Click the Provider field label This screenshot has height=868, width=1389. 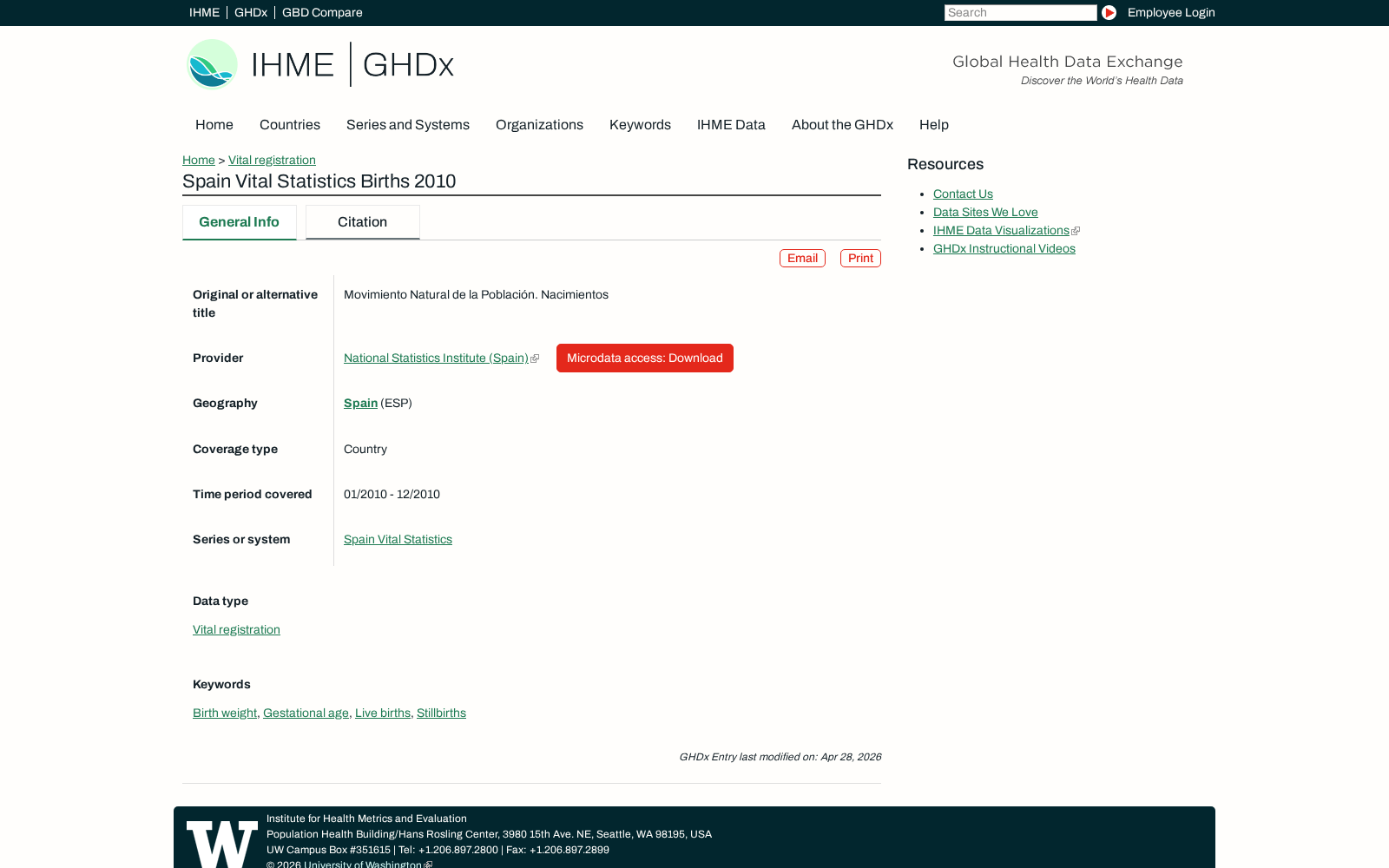pyautogui.click(x=218, y=358)
